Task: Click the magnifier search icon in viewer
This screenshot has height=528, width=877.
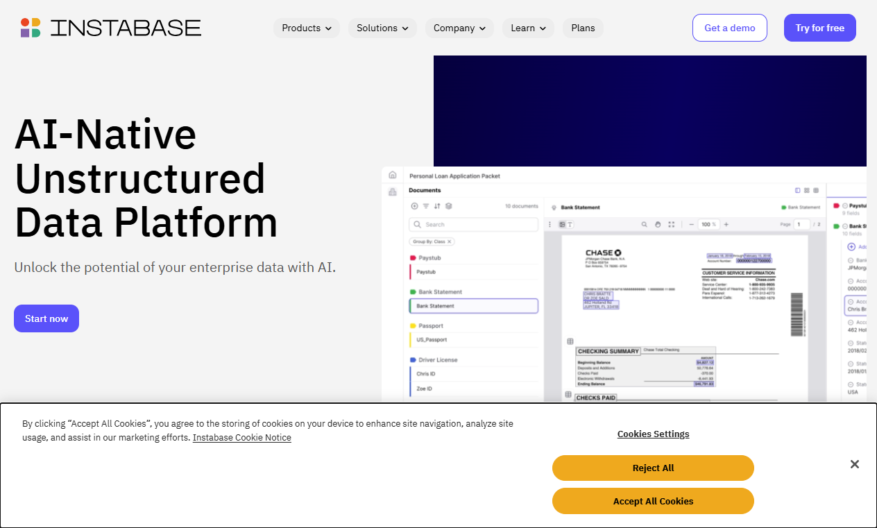Action: [644, 224]
